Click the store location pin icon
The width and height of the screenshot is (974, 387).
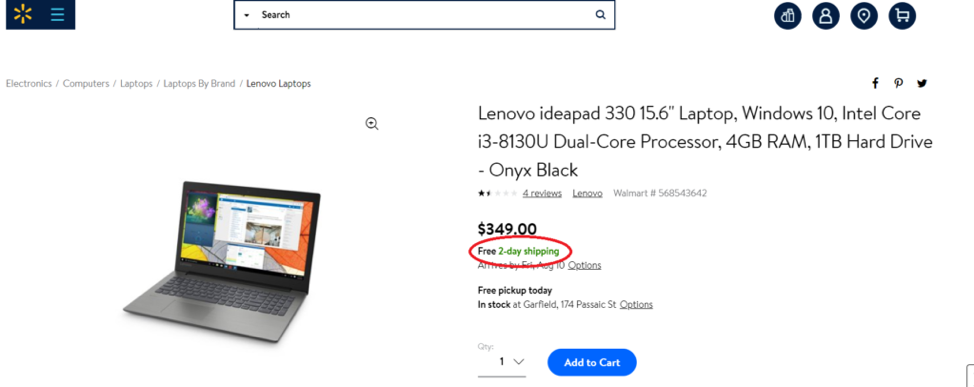tap(863, 16)
